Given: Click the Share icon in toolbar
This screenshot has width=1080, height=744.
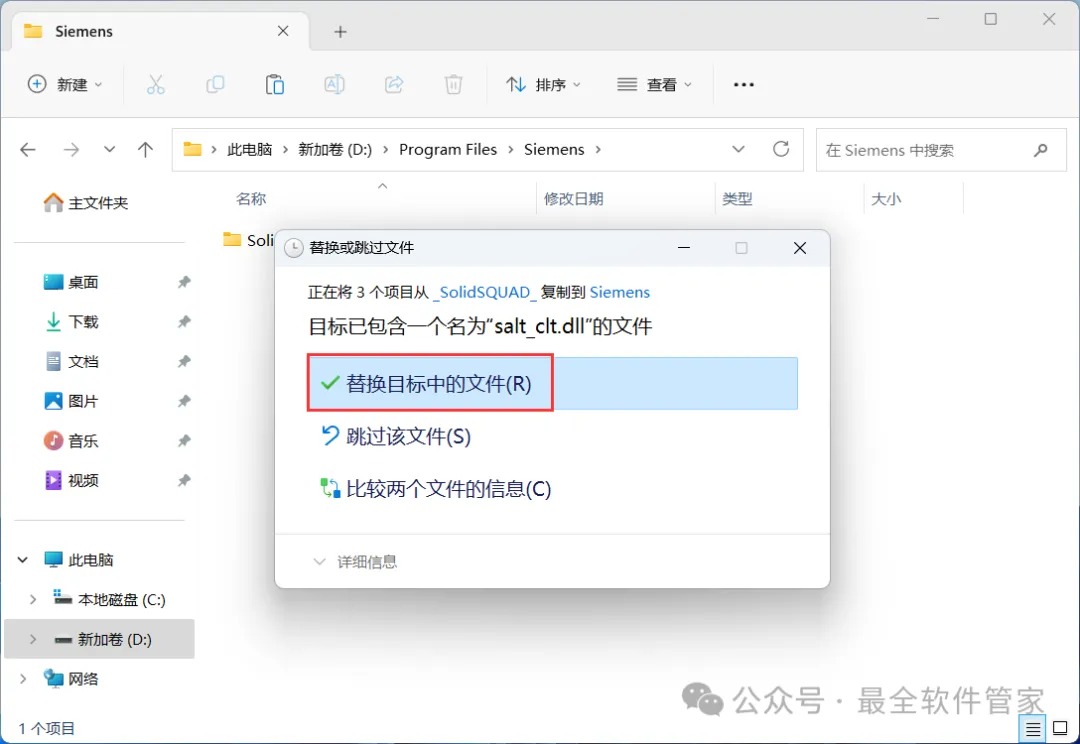Looking at the screenshot, I should tap(394, 85).
